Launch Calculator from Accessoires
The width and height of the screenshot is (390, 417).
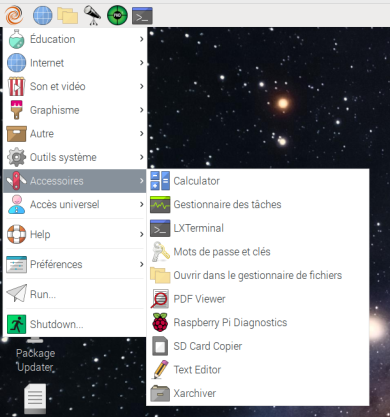[258, 181]
